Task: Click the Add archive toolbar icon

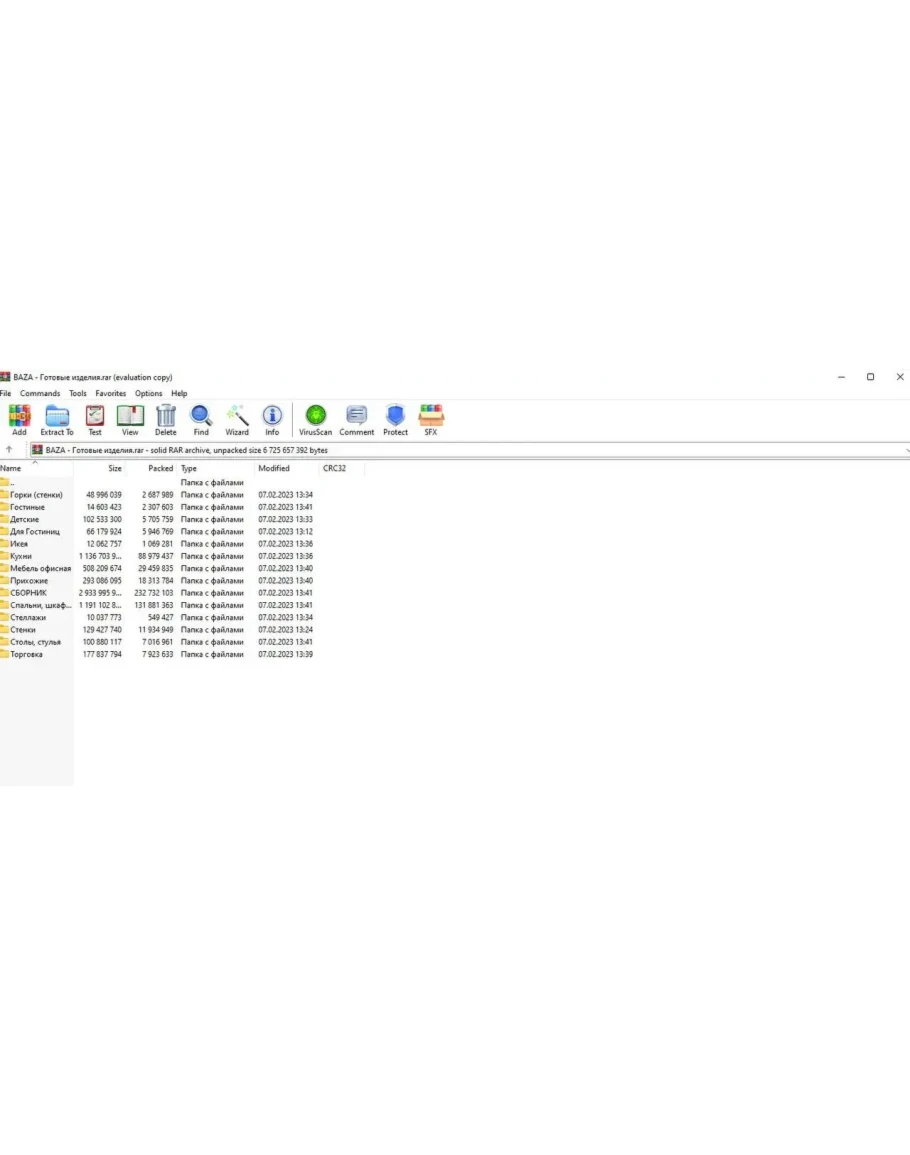Action: pos(19,418)
